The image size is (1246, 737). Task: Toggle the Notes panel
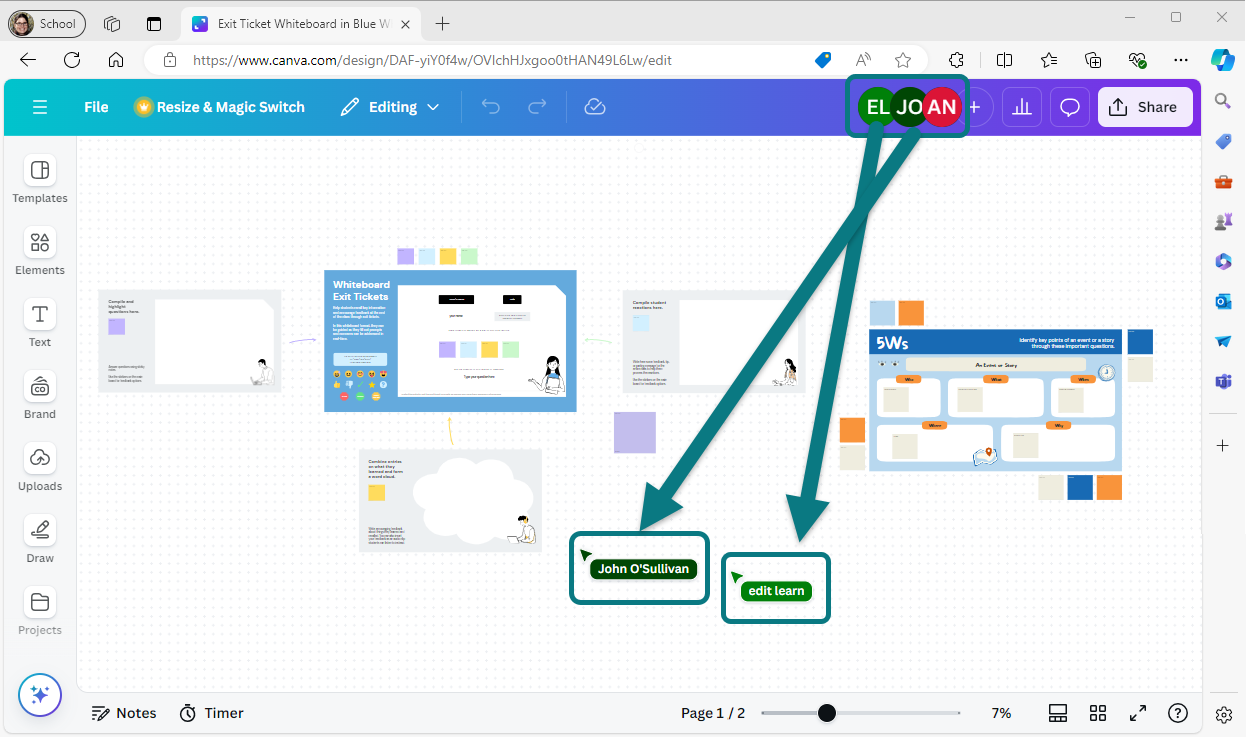coord(124,713)
